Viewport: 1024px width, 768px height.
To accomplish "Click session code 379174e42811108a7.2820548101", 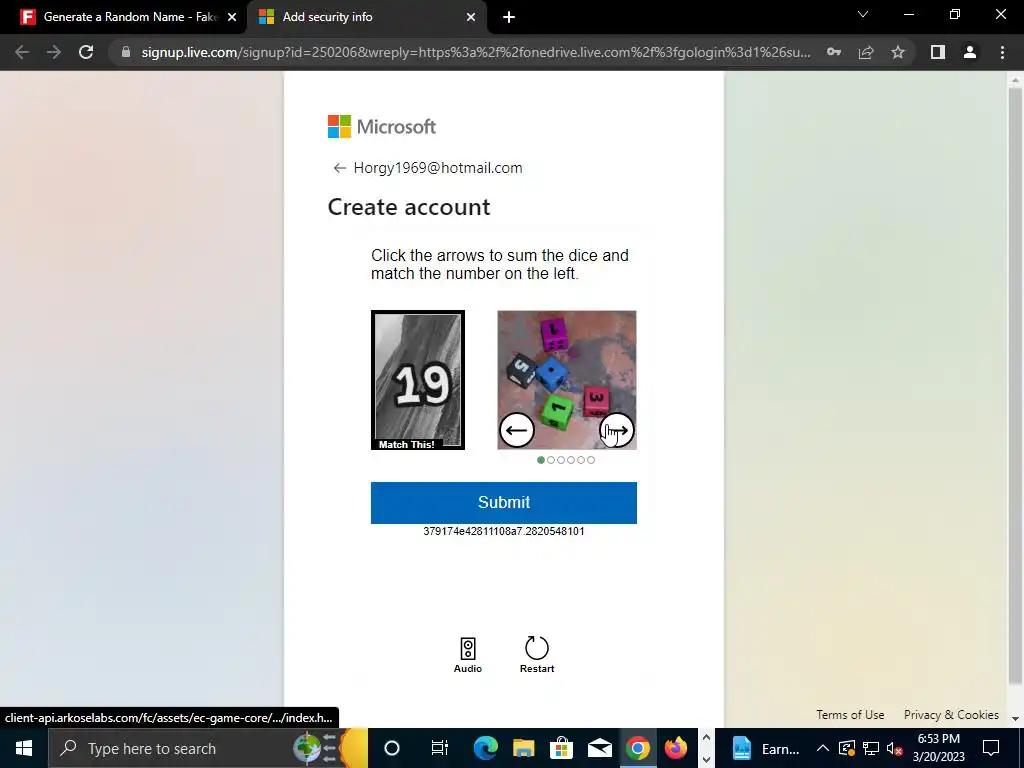I will point(504,531).
